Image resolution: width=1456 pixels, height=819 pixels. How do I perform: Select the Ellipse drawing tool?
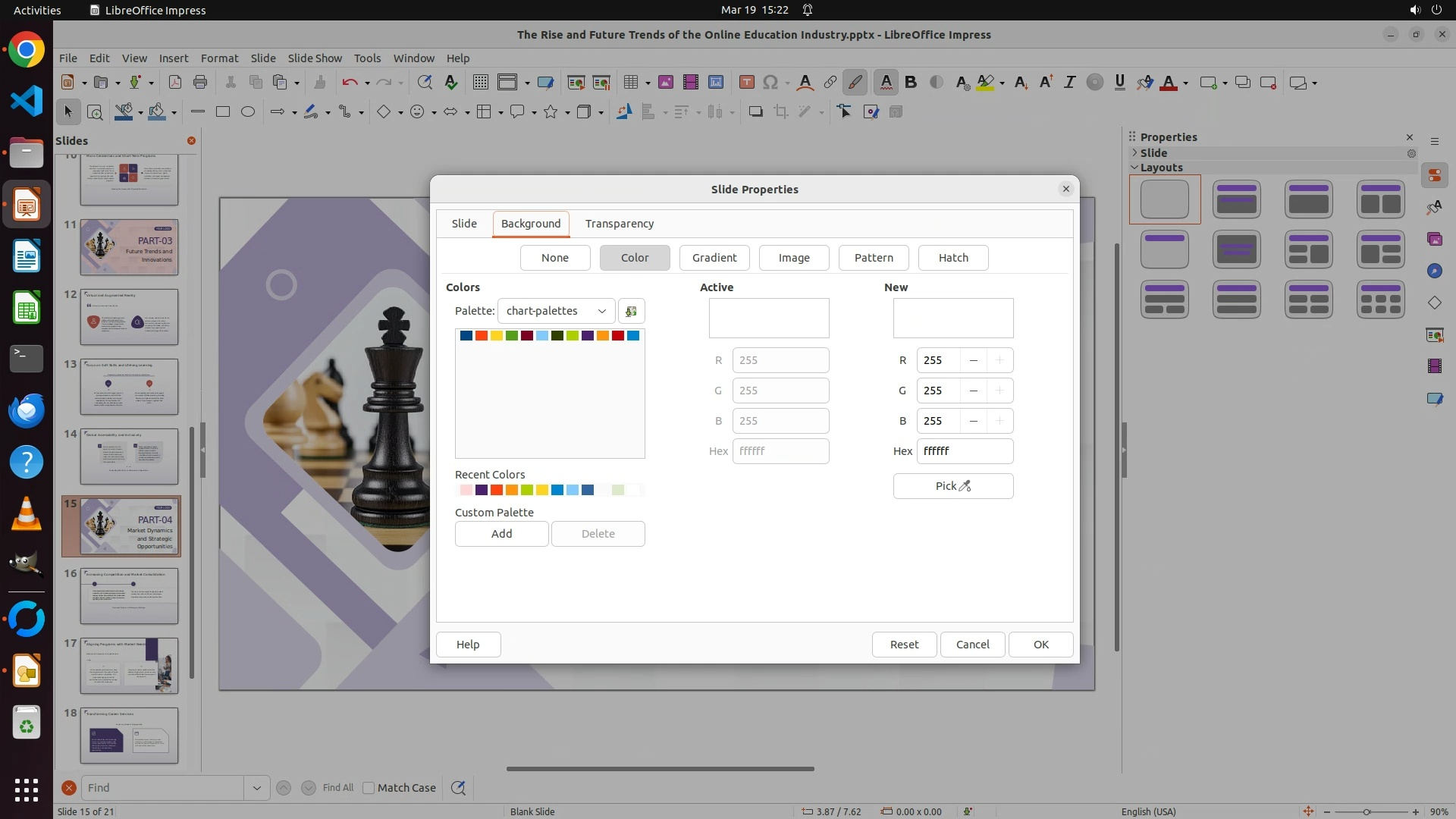(x=247, y=112)
